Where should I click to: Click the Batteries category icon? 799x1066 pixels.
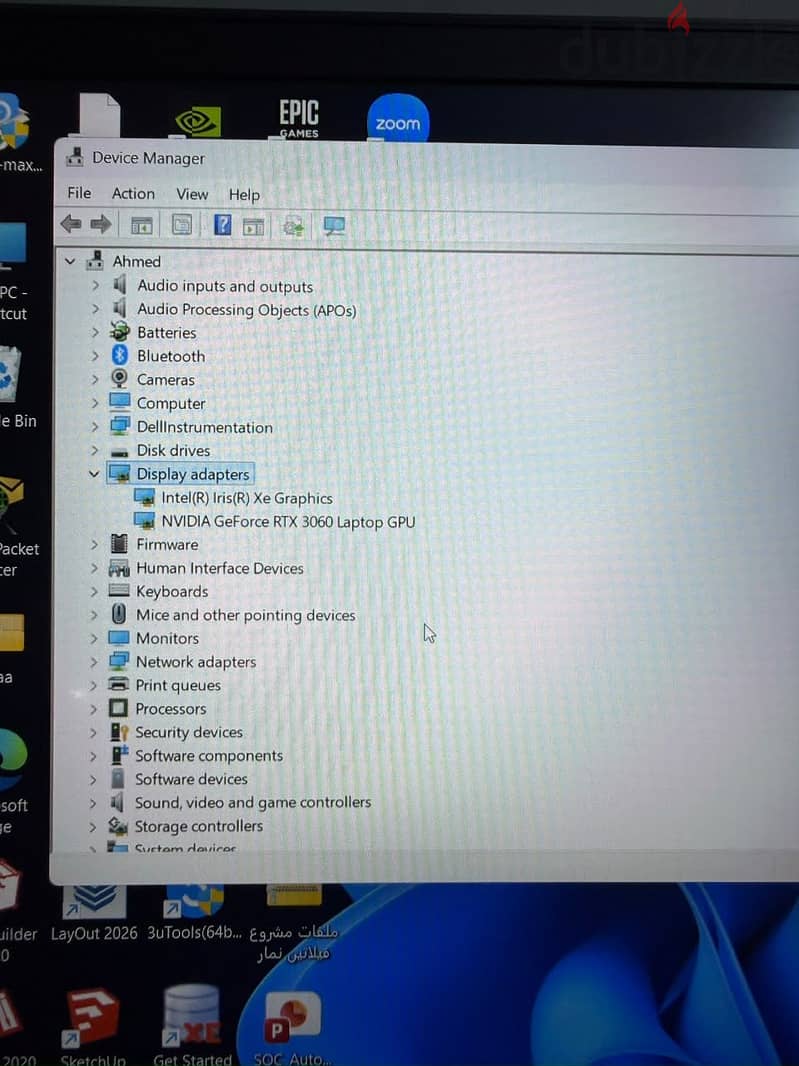(x=120, y=332)
